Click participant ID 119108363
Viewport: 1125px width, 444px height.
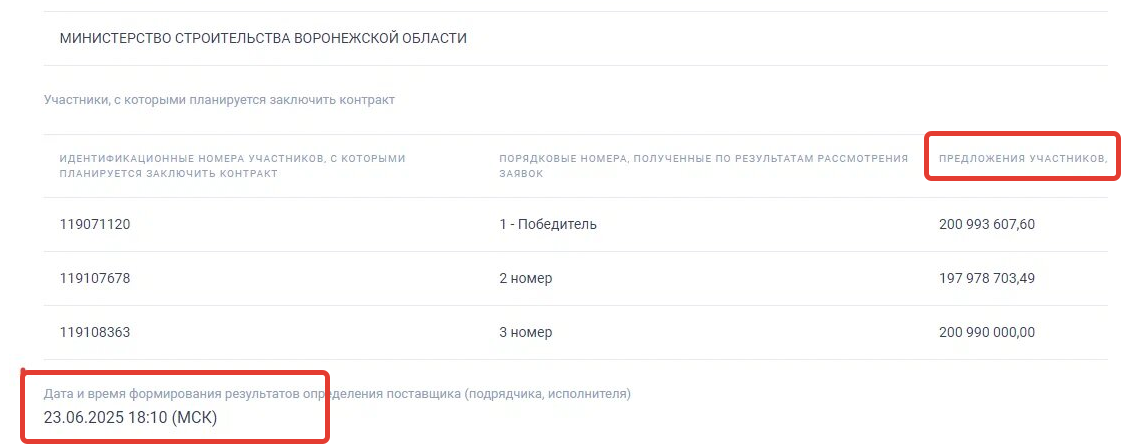pos(95,332)
